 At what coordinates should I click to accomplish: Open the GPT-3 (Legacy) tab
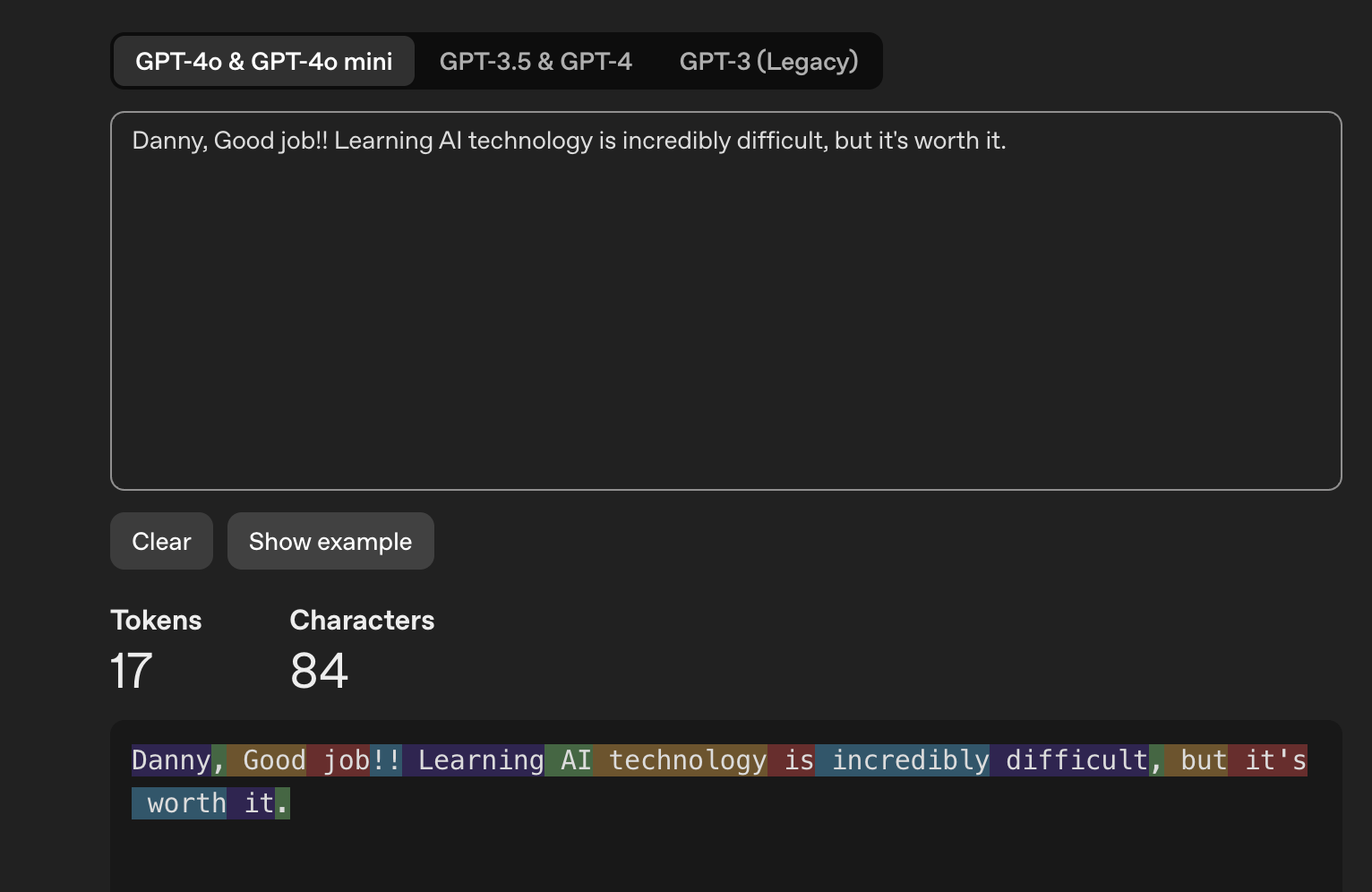(768, 61)
